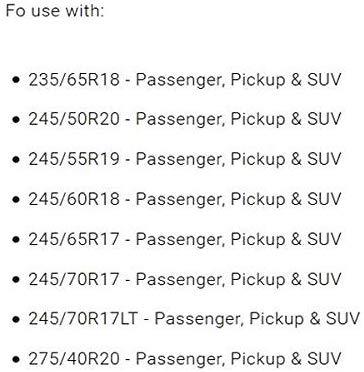Click the bullet before 245/70R17LT
The height and width of the screenshot is (372, 364).
click(15, 319)
